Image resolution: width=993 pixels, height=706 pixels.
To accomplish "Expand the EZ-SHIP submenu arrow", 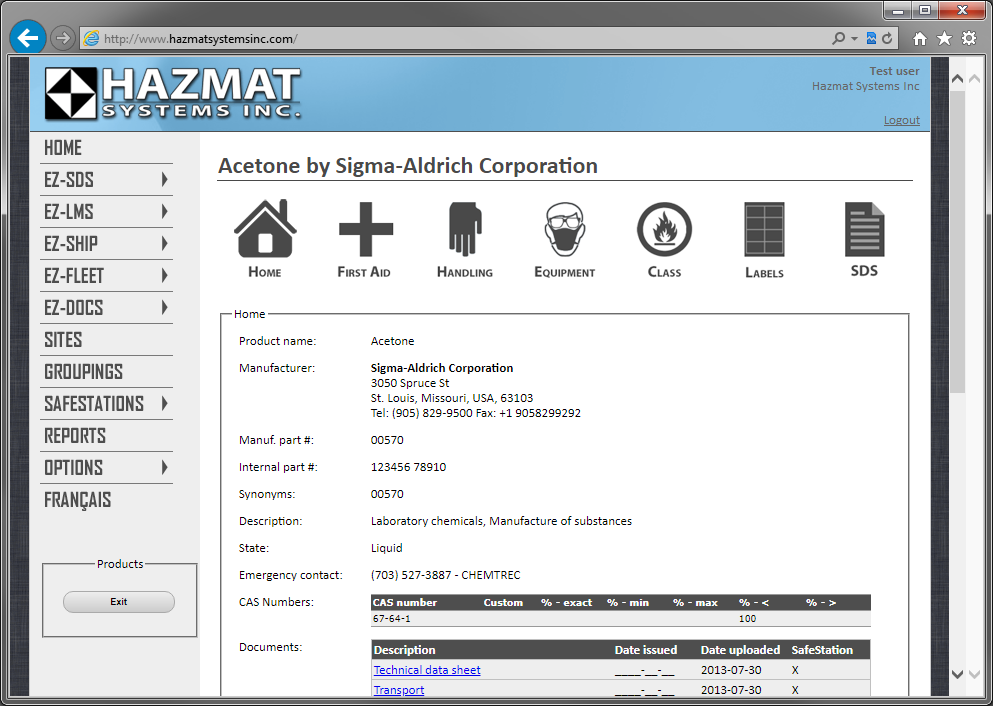I will tap(165, 244).
